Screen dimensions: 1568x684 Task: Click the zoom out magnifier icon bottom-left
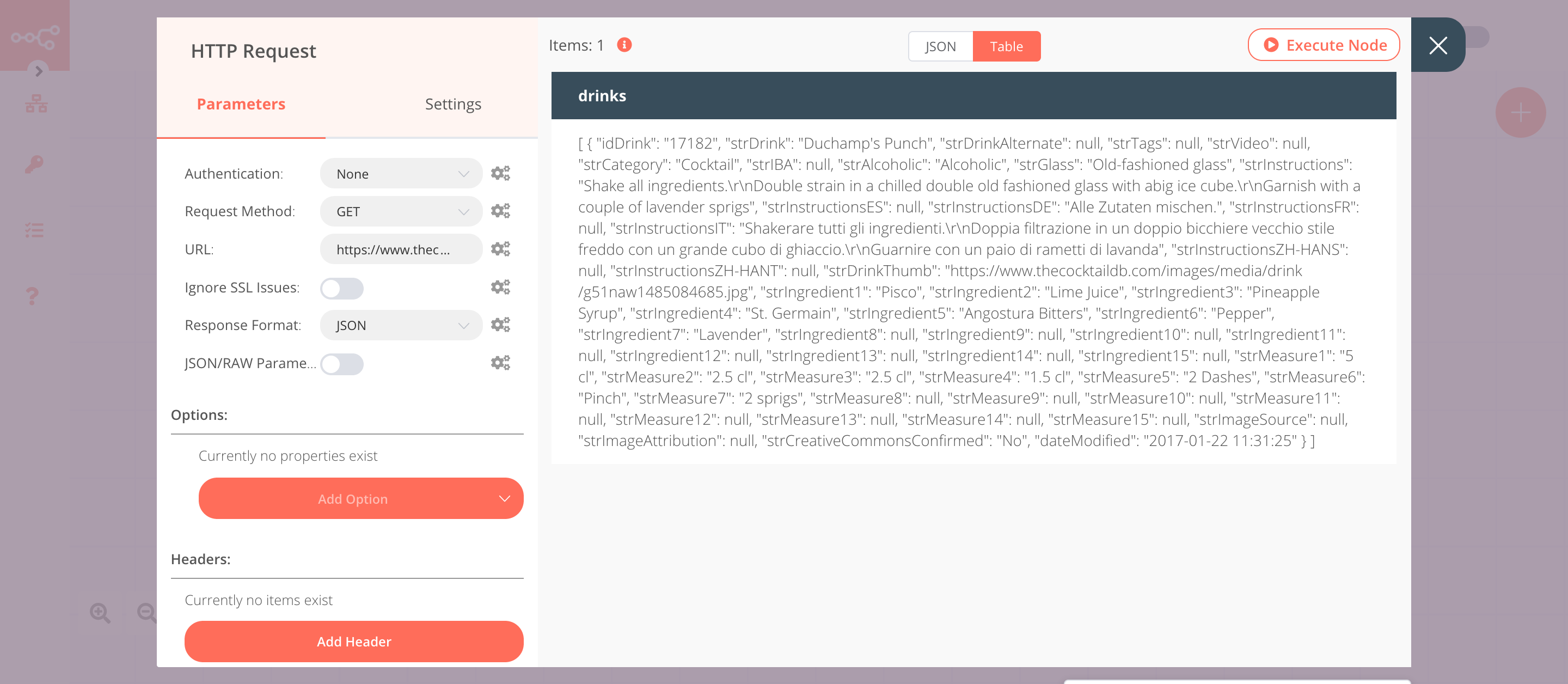(147, 613)
